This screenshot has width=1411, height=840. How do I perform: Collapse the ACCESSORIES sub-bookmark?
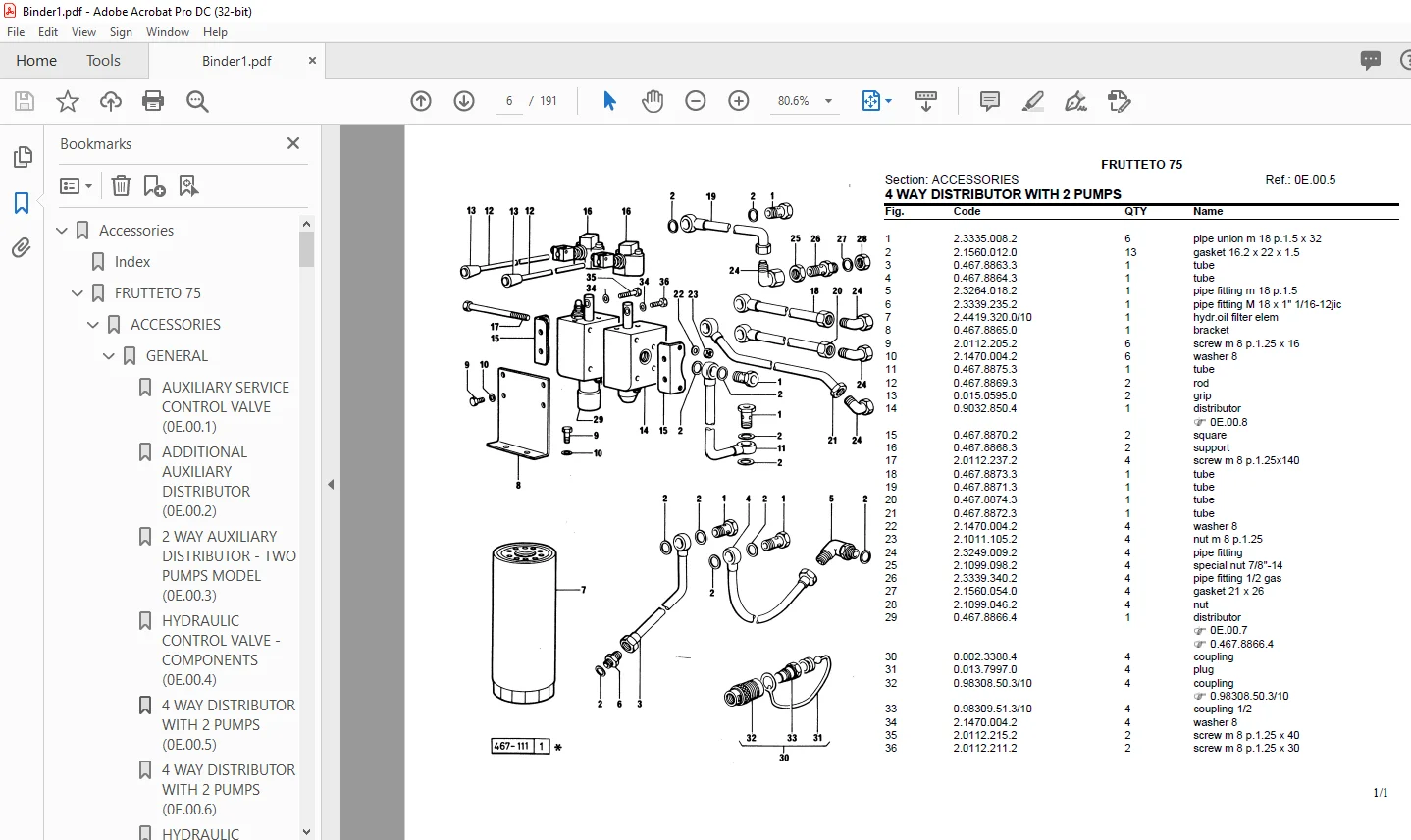click(x=93, y=325)
